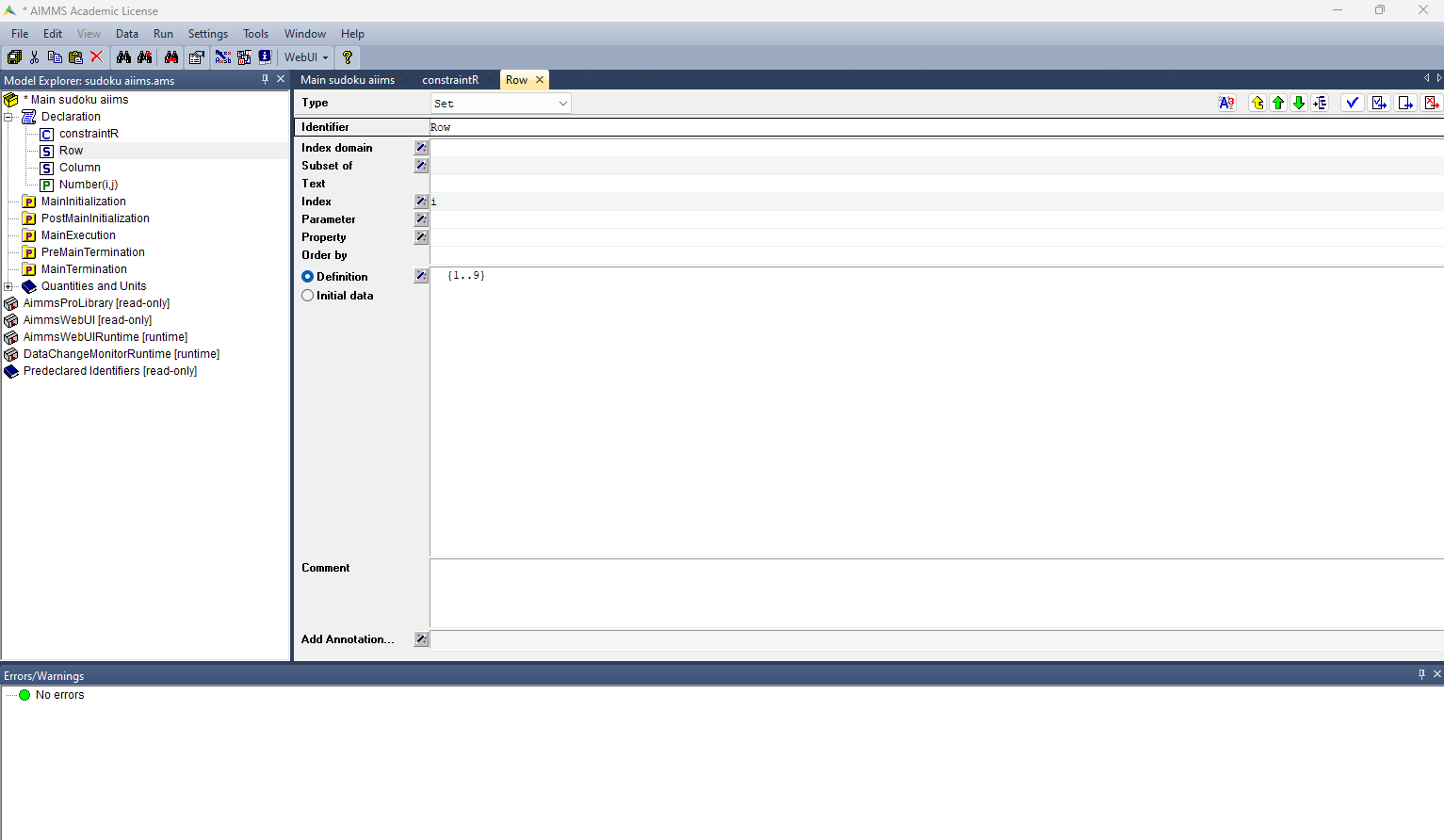Screen dimensions: 1444x840
Task: Select the MainExecution procedure
Action: tap(78, 235)
